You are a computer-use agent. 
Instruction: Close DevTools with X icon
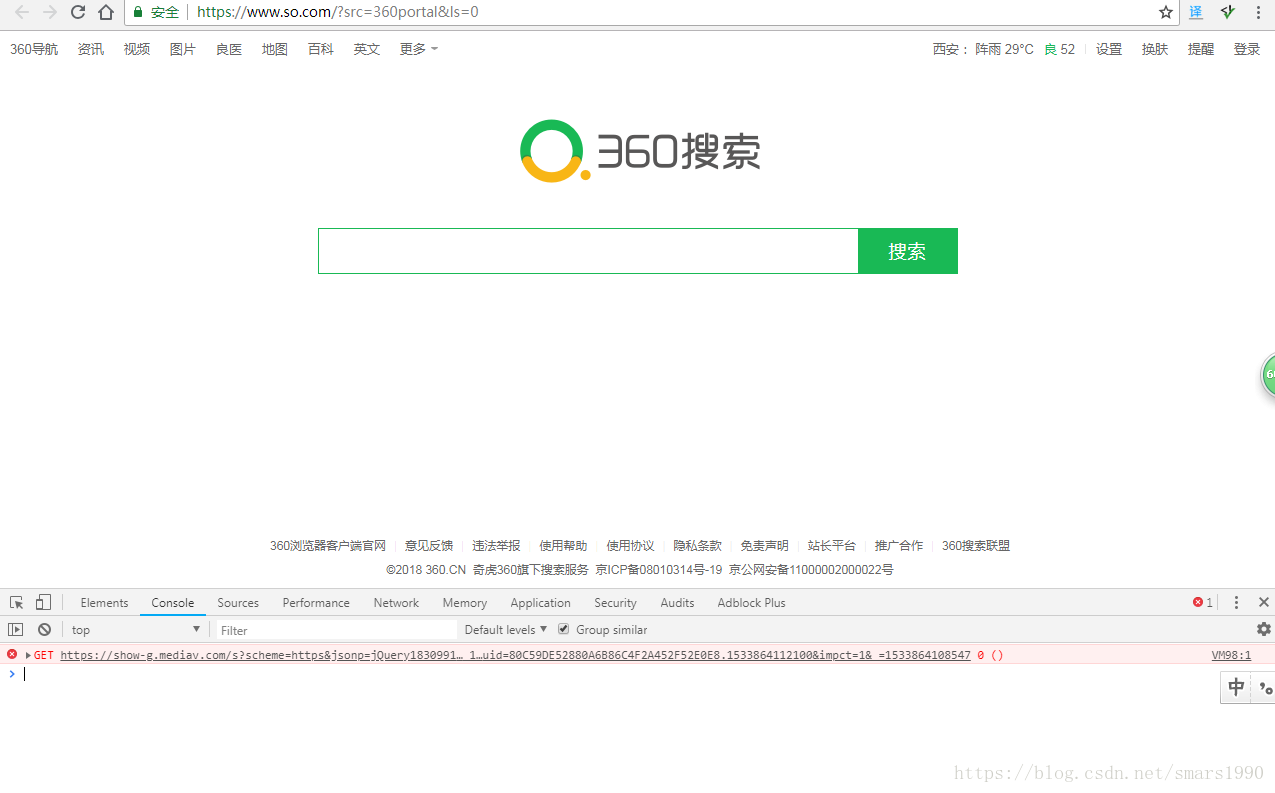[x=1264, y=602]
